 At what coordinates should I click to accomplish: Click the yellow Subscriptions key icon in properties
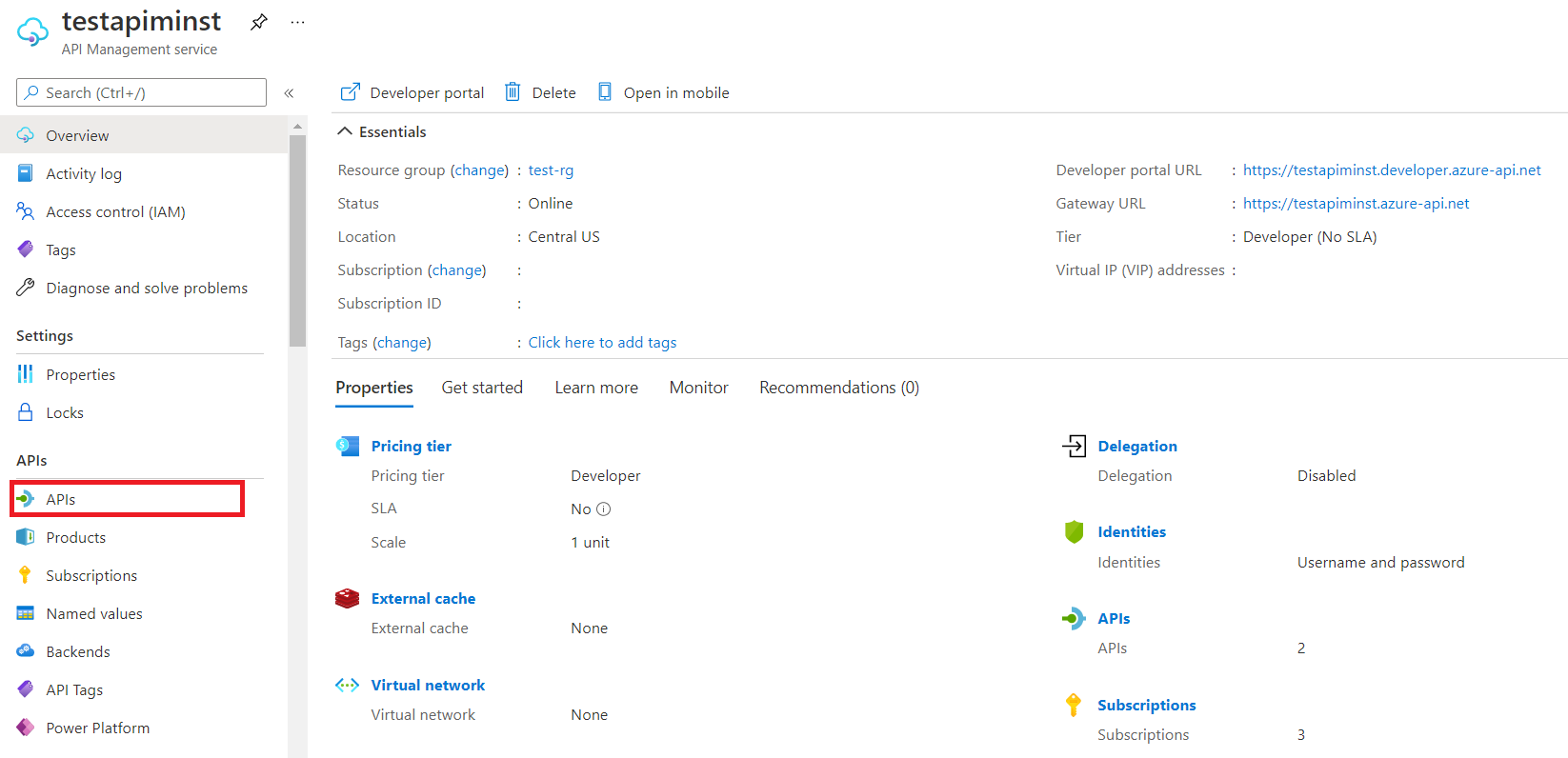(x=1074, y=705)
